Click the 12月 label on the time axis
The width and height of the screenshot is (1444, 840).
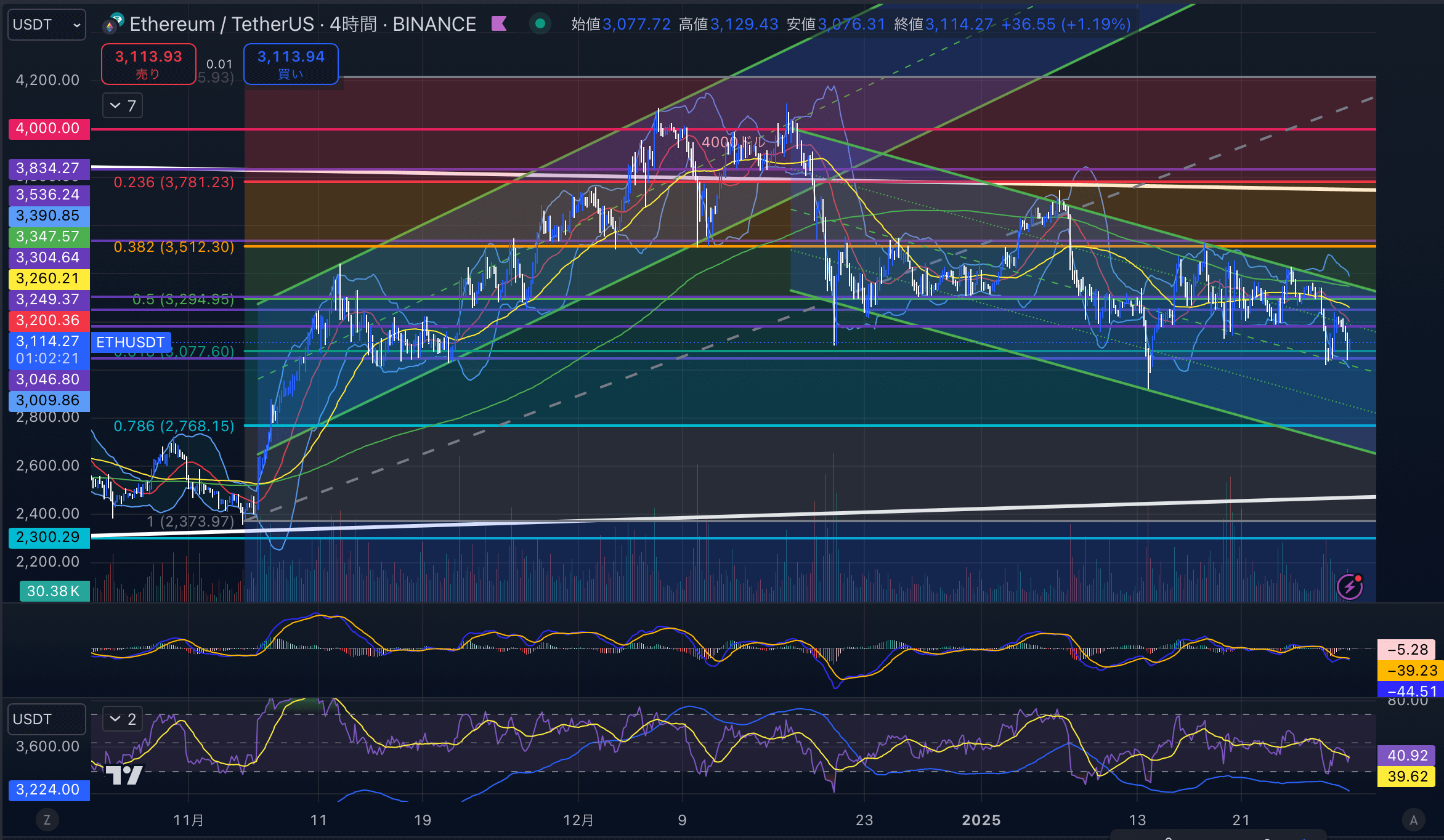(x=578, y=820)
